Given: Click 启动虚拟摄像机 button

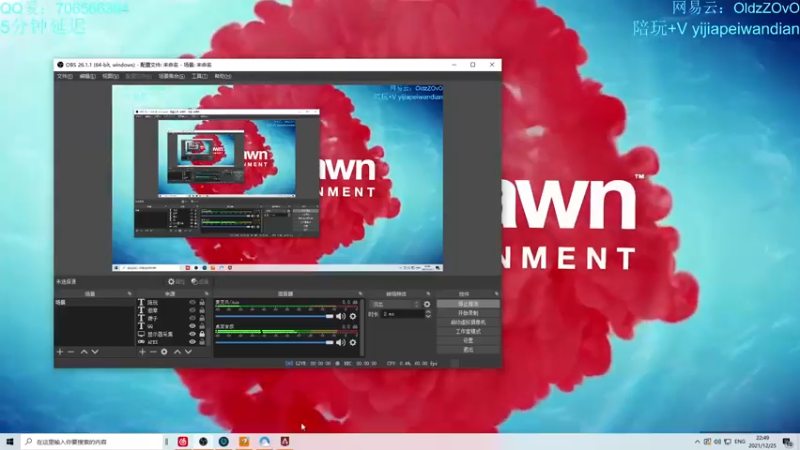Looking at the screenshot, I should pyautogui.click(x=468, y=322).
